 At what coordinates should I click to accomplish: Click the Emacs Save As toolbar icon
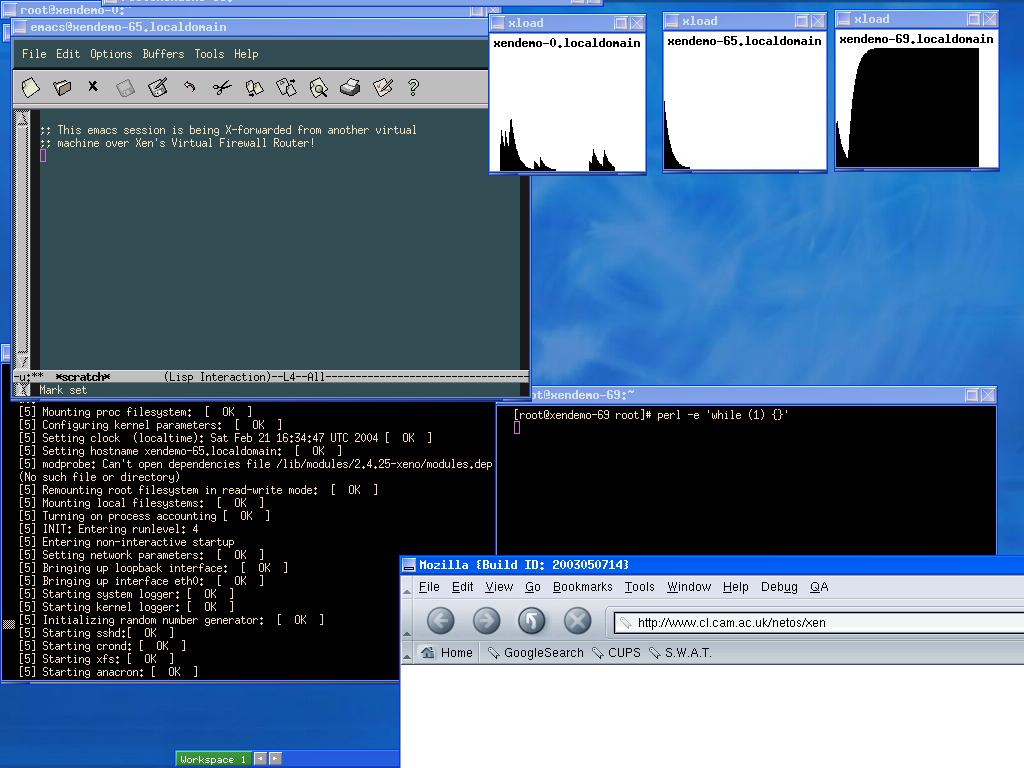coord(157,87)
